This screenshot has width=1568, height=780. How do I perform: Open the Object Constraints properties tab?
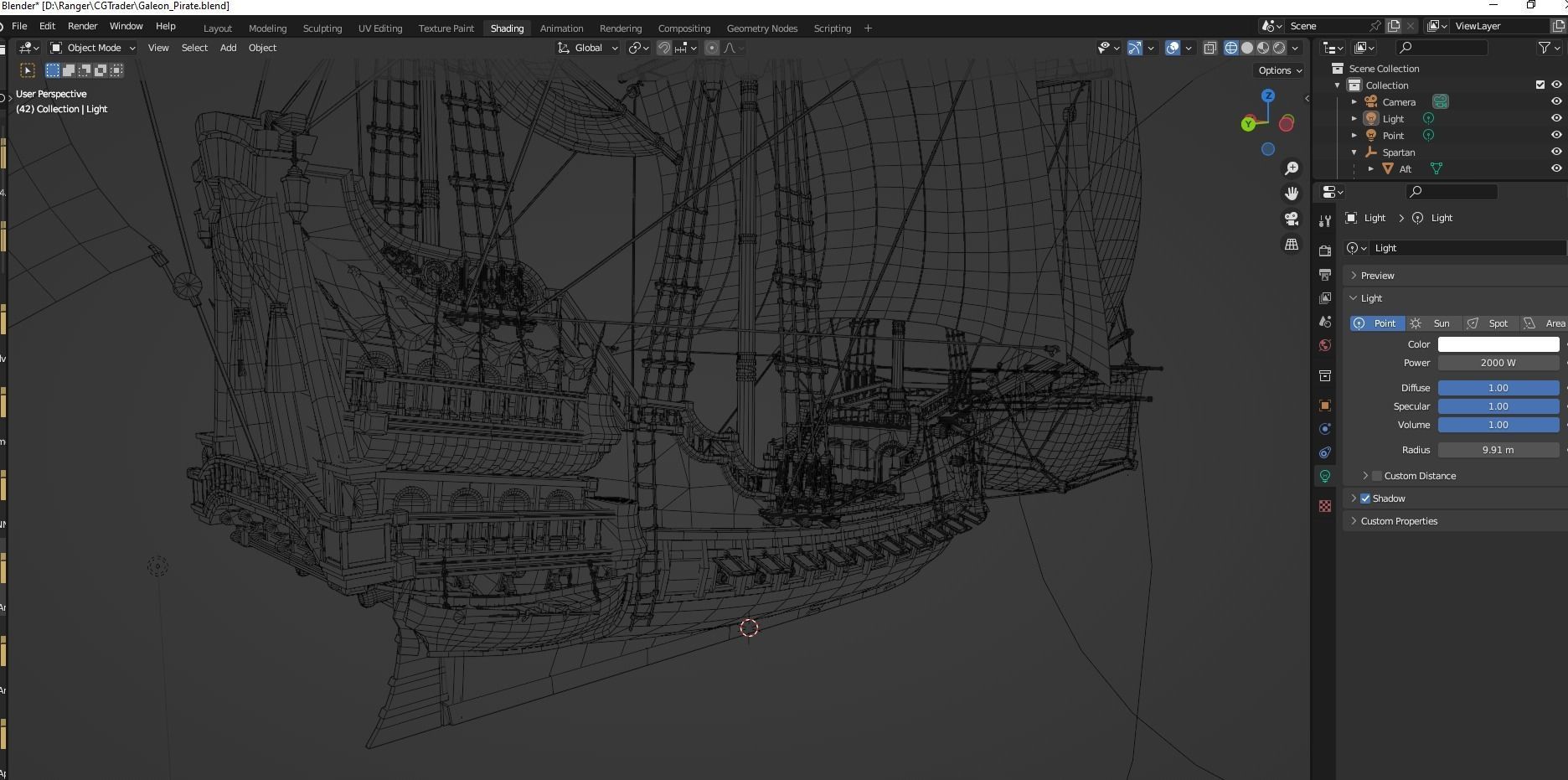(x=1324, y=452)
